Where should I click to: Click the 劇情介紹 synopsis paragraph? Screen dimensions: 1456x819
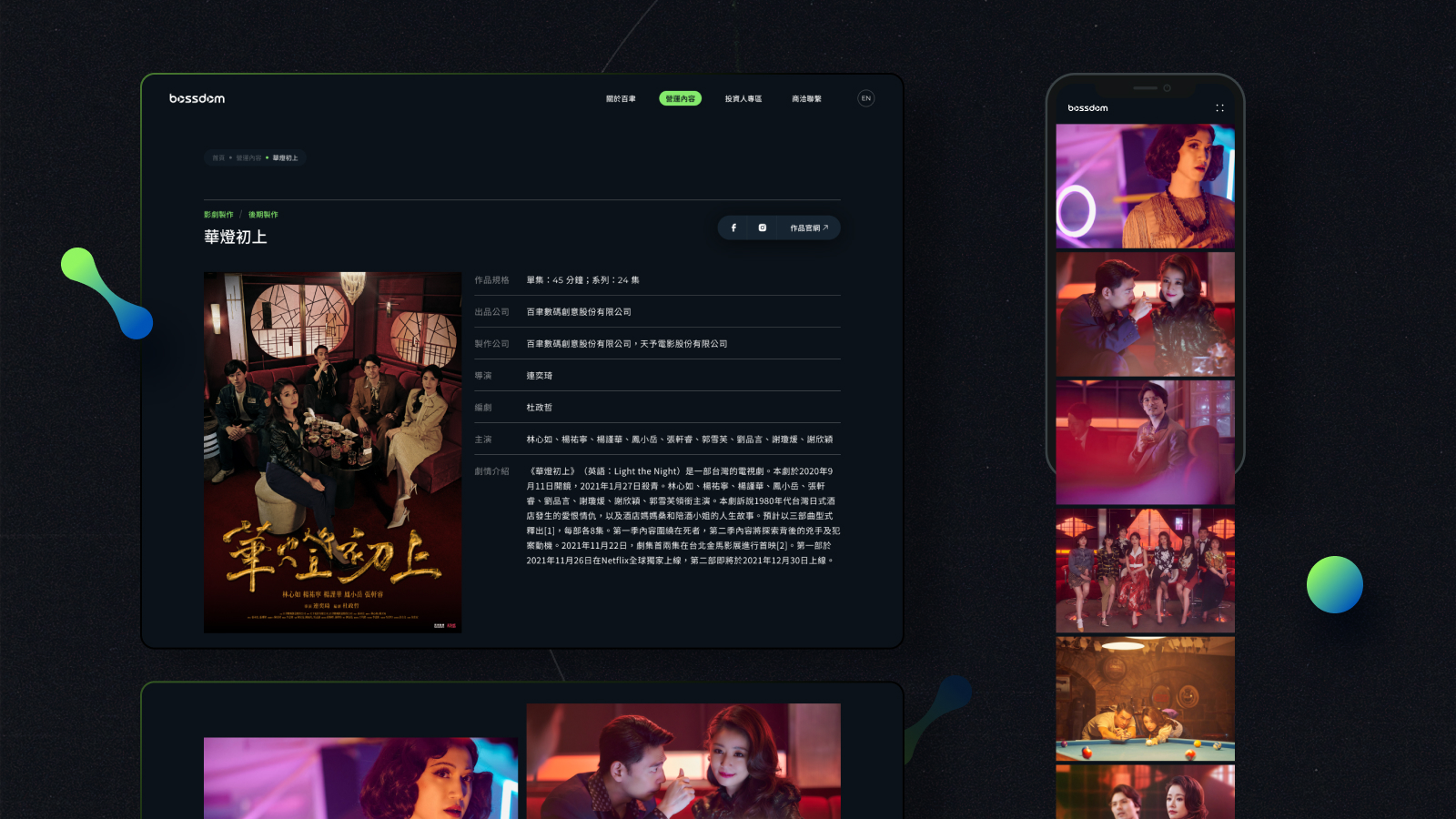click(x=682, y=516)
